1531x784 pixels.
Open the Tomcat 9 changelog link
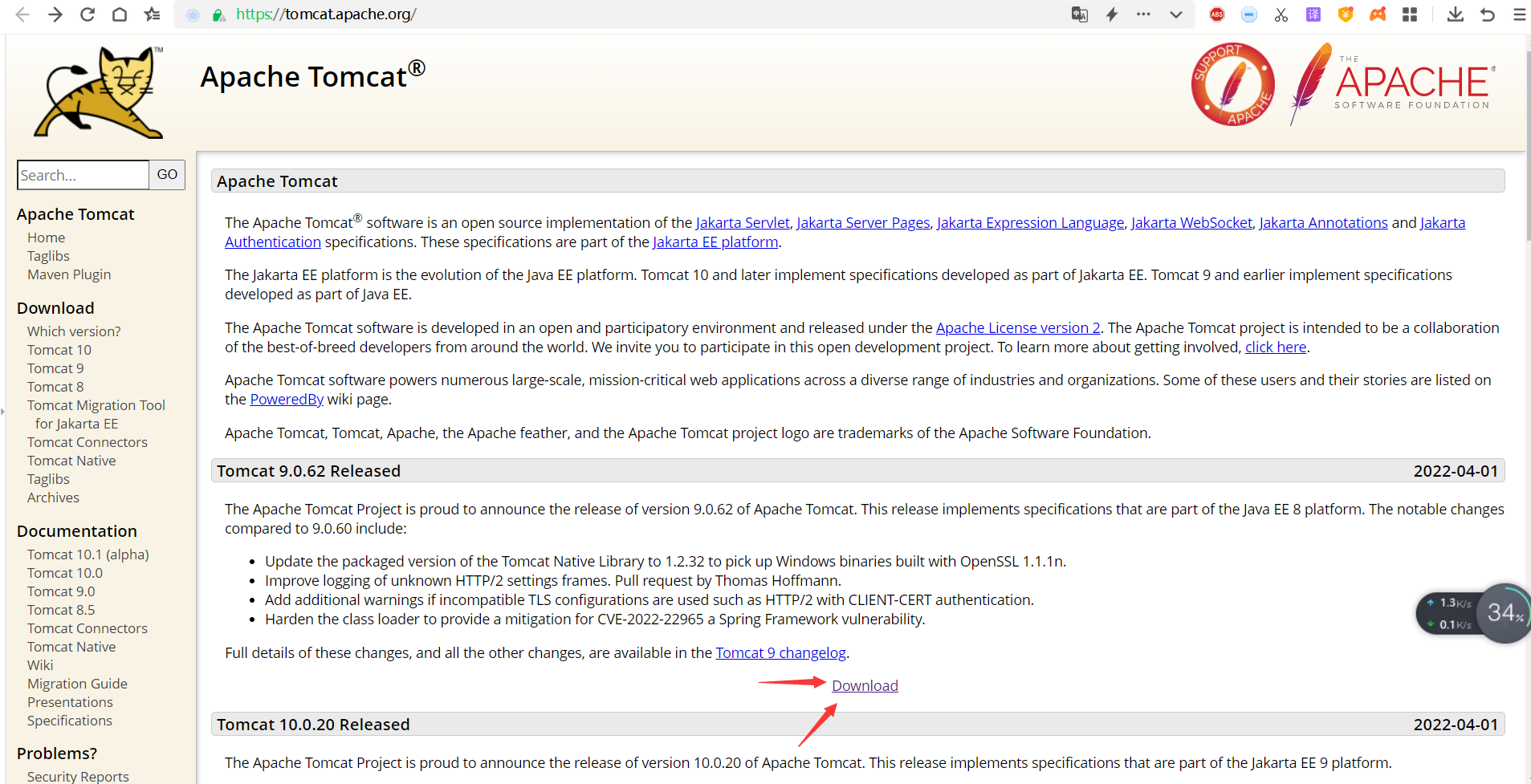pos(781,653)
